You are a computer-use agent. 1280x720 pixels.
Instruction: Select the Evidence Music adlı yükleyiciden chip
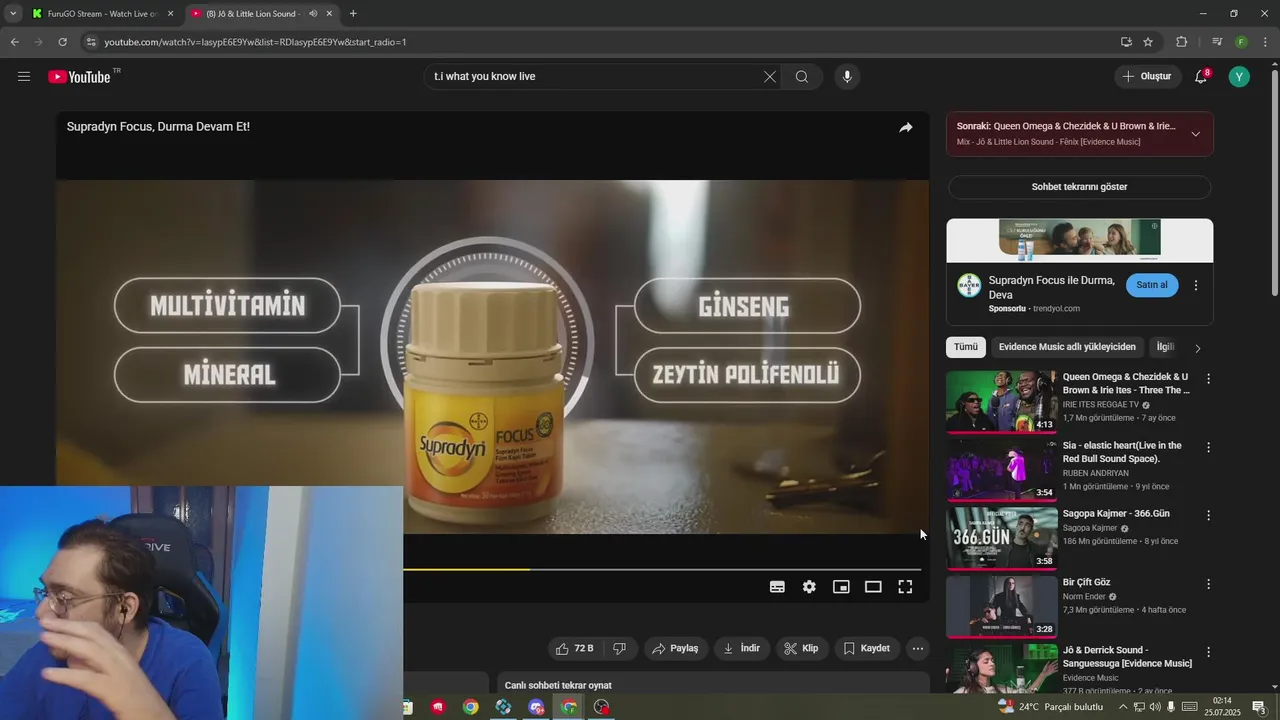[x=1067, y=347]
